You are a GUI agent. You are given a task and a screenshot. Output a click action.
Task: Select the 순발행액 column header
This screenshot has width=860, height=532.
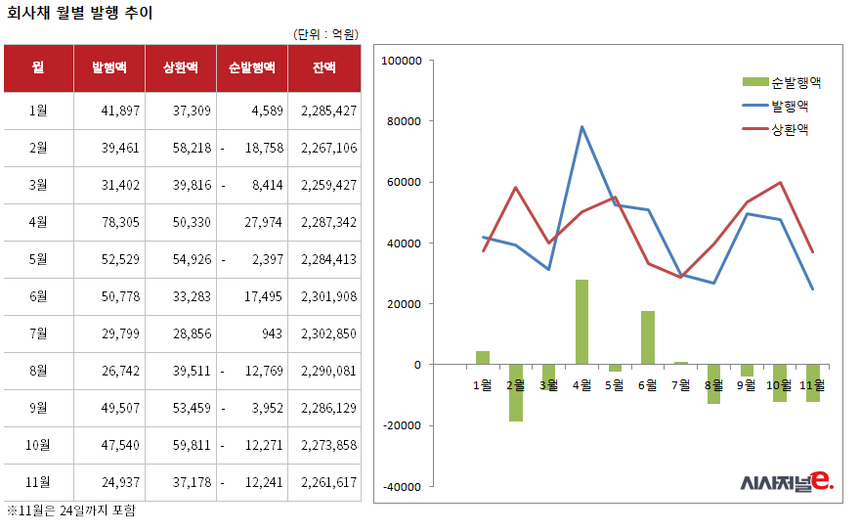251,68
